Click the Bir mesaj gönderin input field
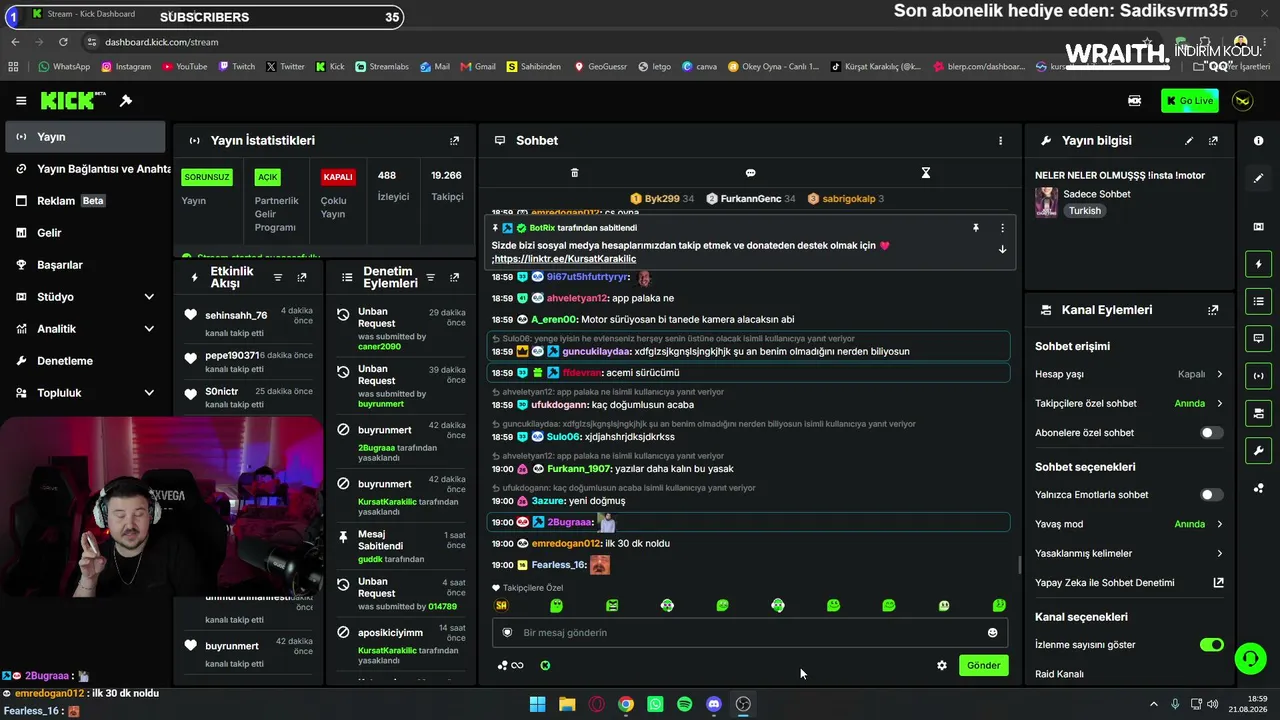 [x=750, y=633]
